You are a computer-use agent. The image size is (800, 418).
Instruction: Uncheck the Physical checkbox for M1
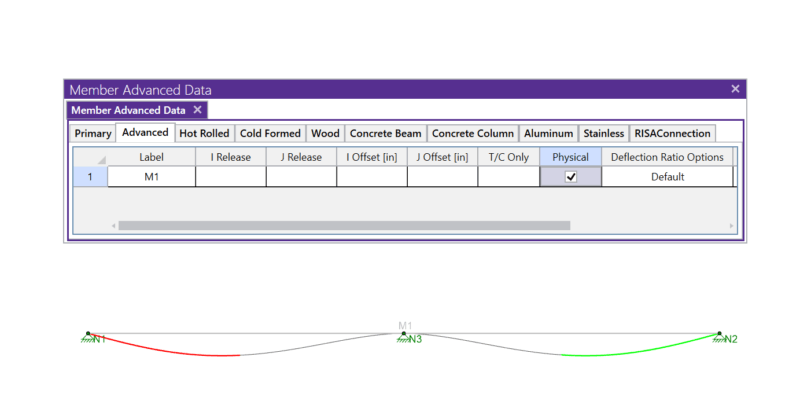click(x=571, y=177)
